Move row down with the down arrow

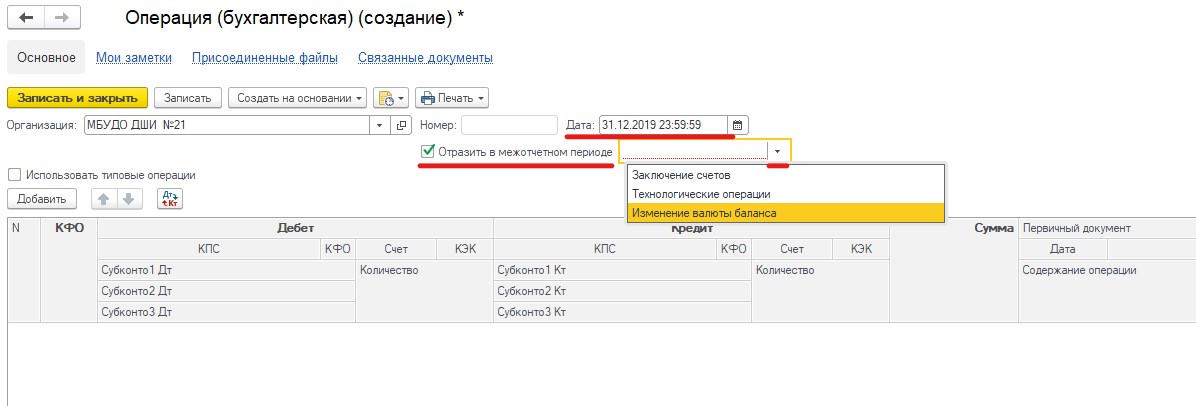127,199
